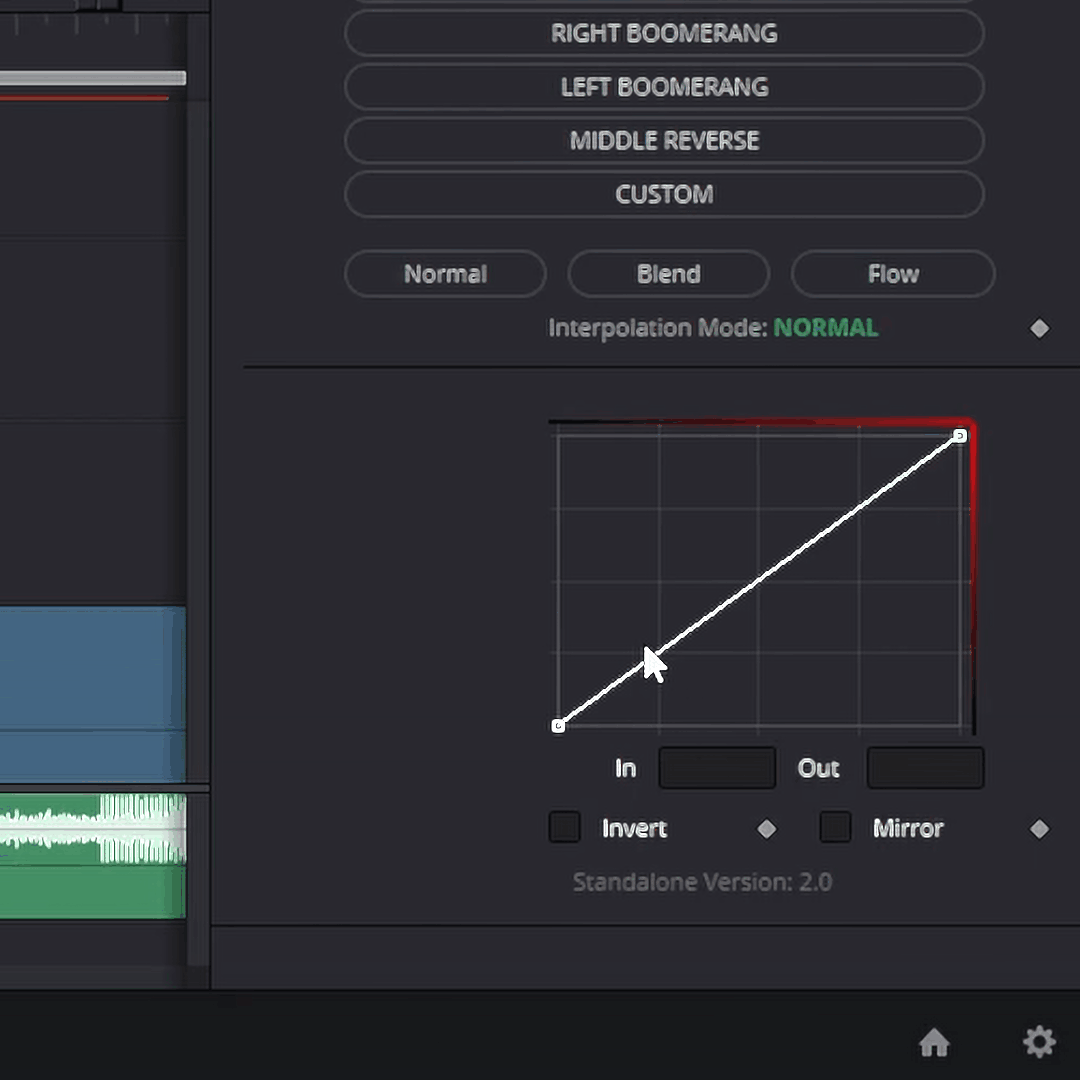Click the Invert keyframe diamond

767,828
